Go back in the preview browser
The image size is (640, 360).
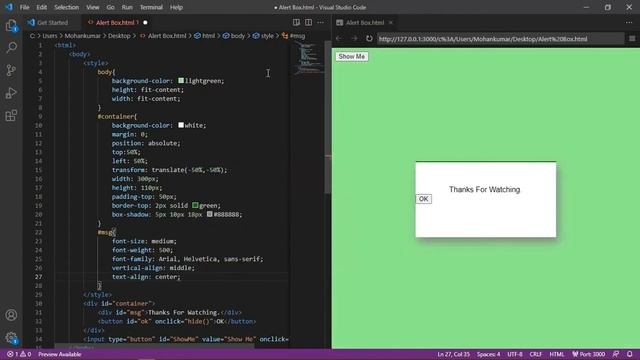click(x=339, y=38)
